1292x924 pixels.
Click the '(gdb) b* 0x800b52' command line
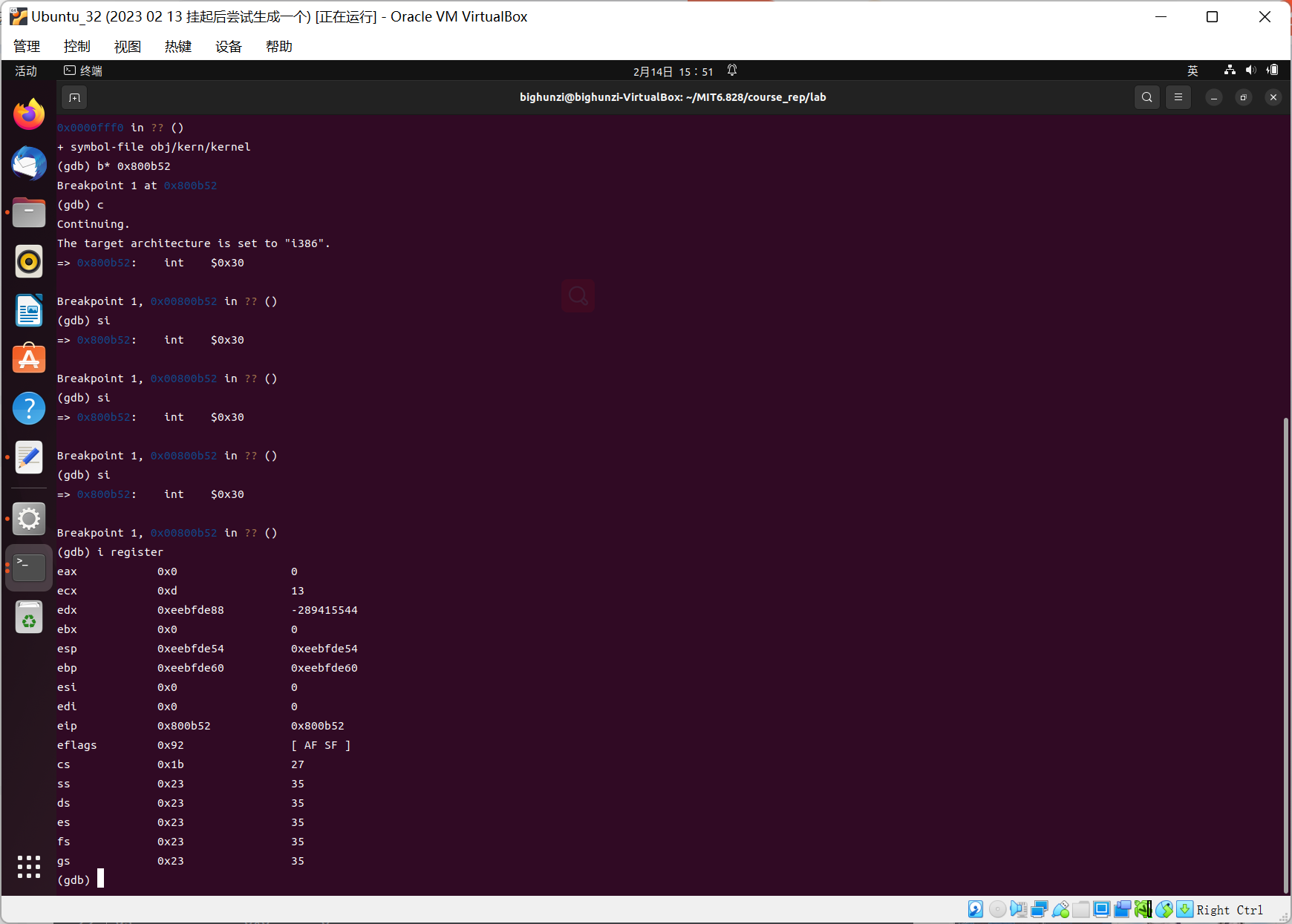pos(114,166)
